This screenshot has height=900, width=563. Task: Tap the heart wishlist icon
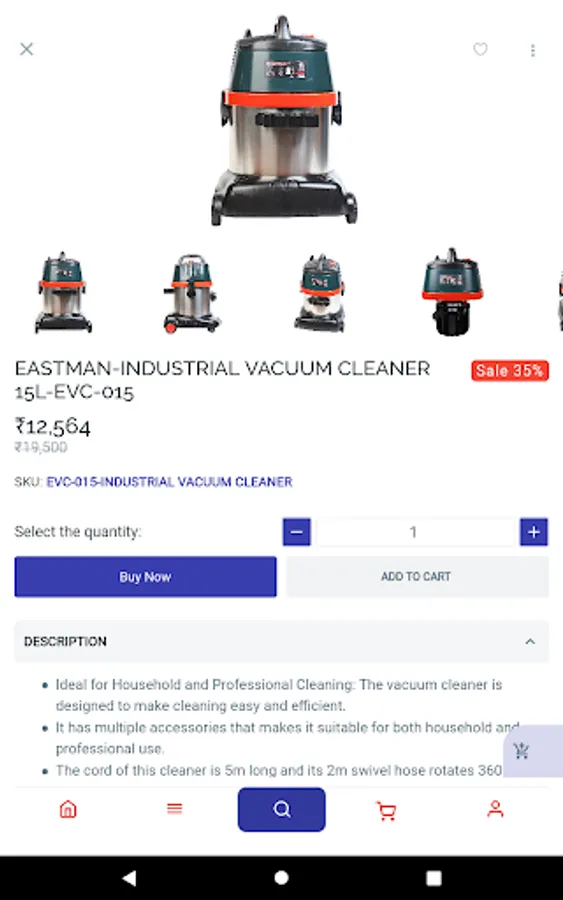point(480,49)
